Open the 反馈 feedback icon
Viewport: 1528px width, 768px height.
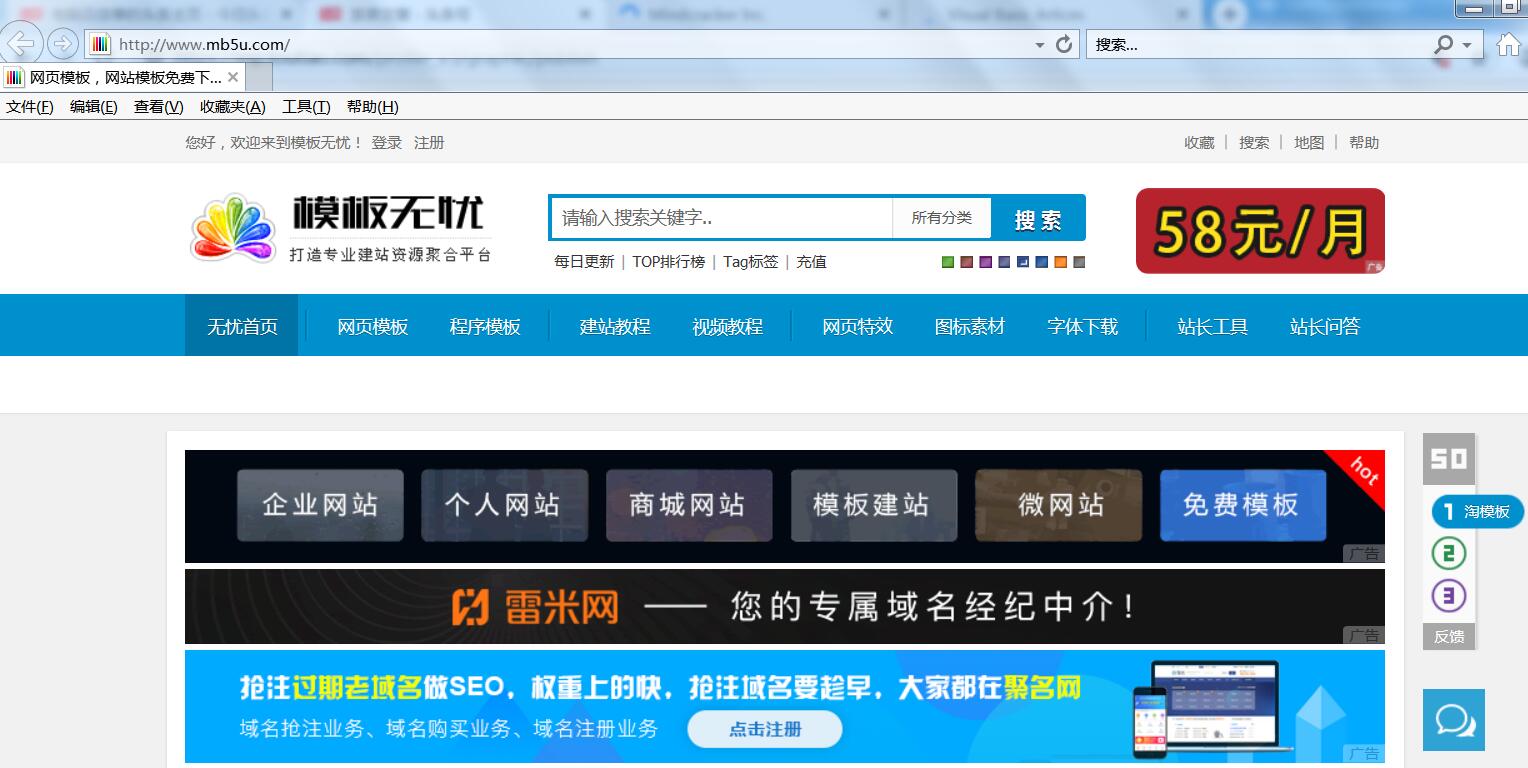[x=1448, y=636]
